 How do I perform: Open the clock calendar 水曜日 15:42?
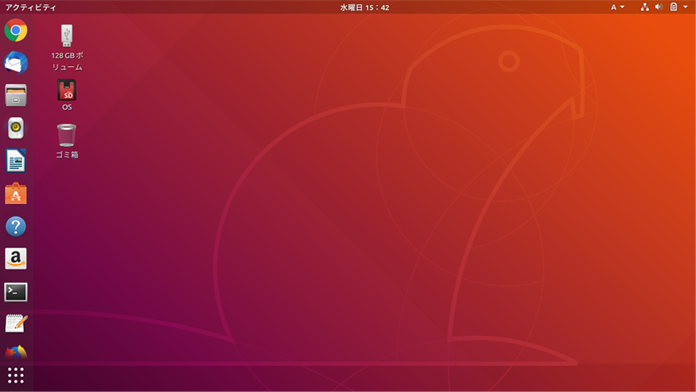[x=364, y=7]
